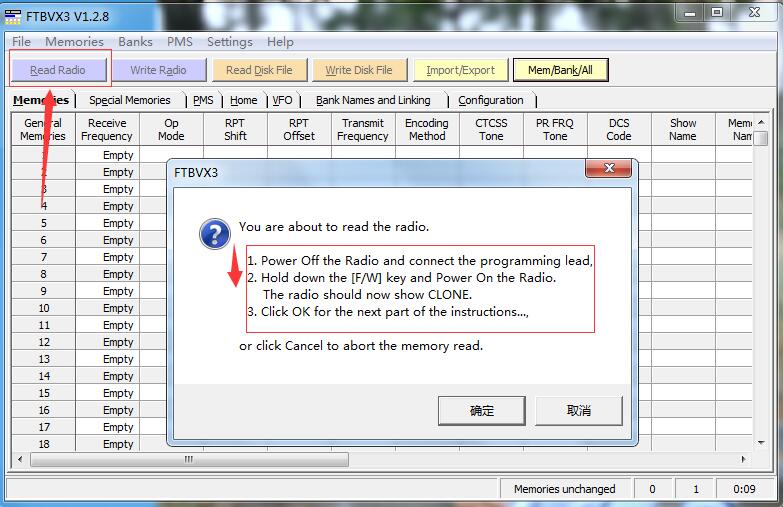
Task: Switch to the VFO tab
Action: [282, 100]
